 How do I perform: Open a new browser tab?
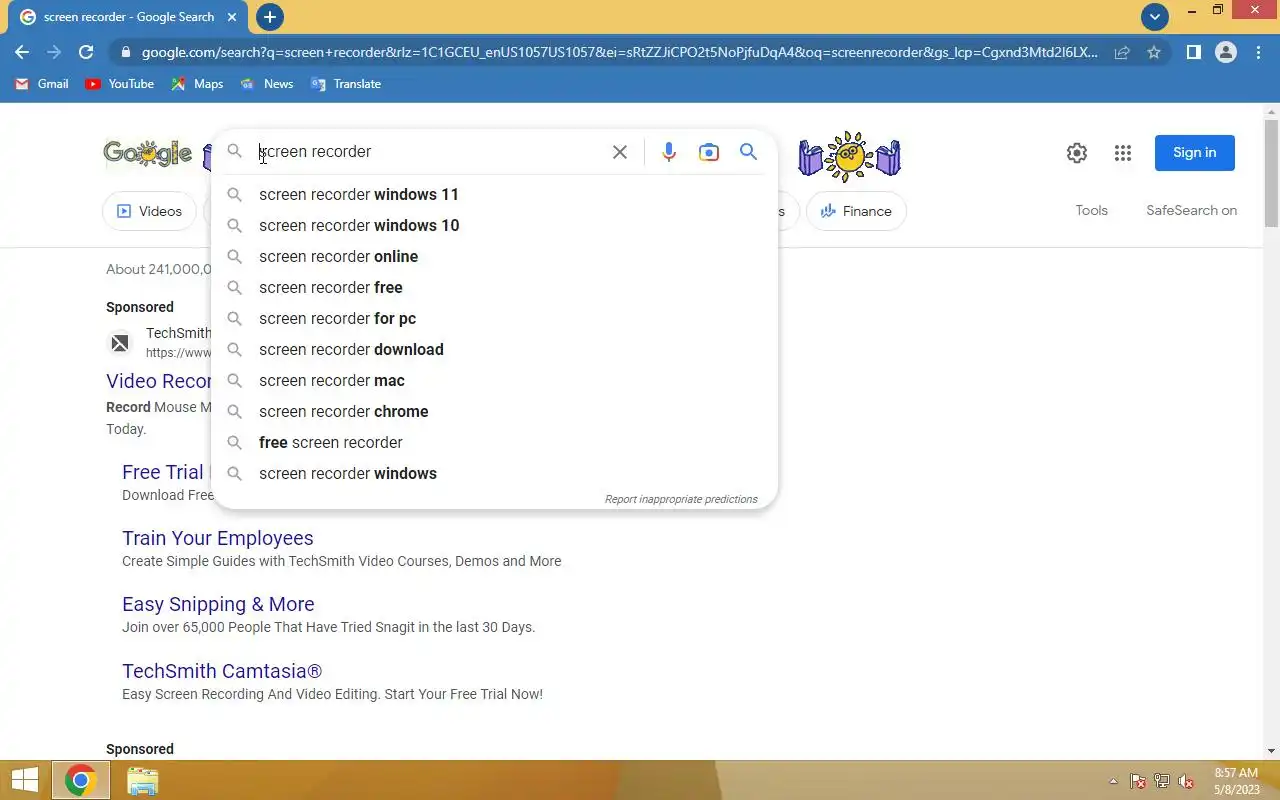(x=269, y=17)
